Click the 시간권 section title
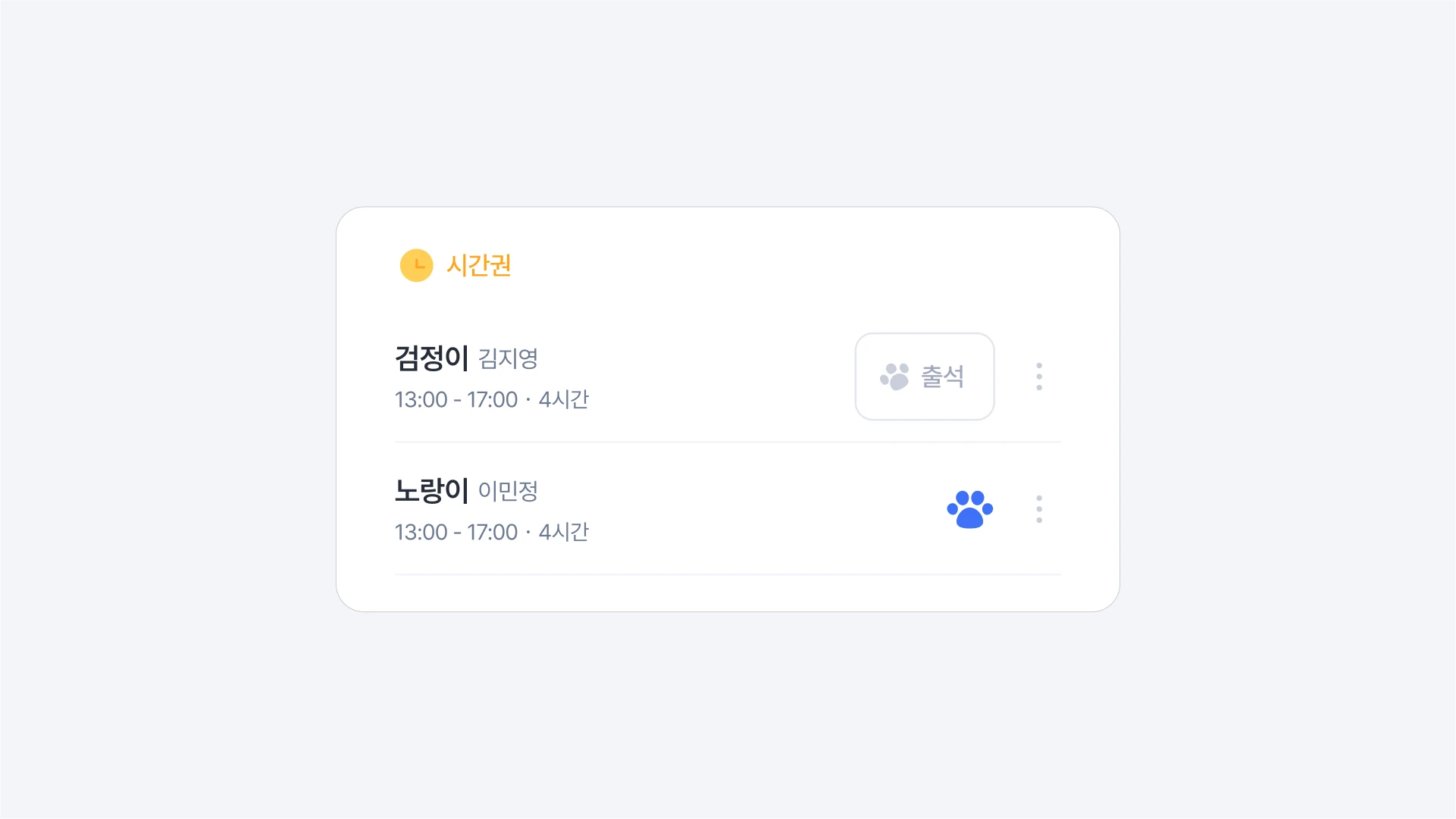 point(479,265)
